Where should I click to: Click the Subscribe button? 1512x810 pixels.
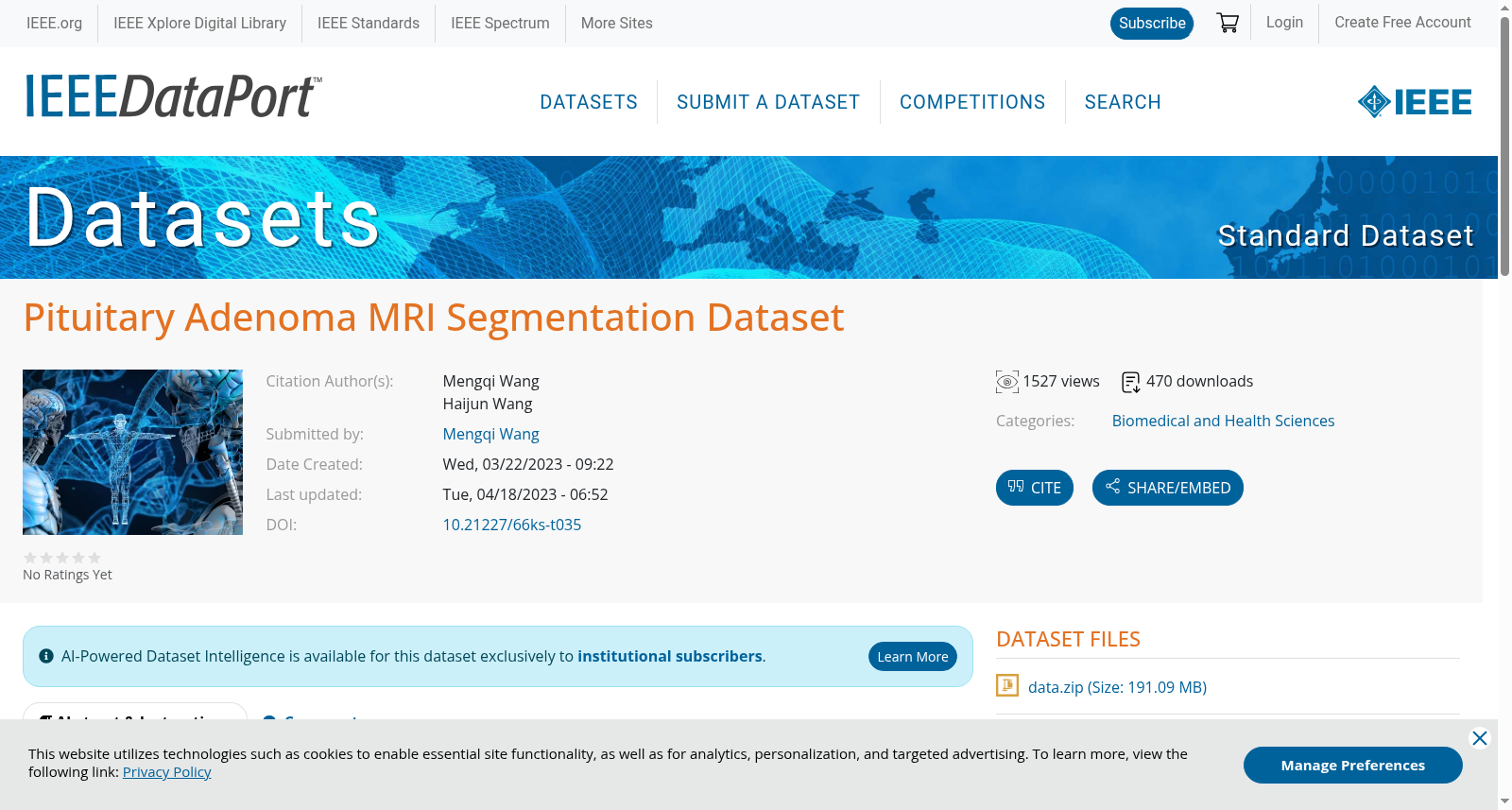[1152, 23]
